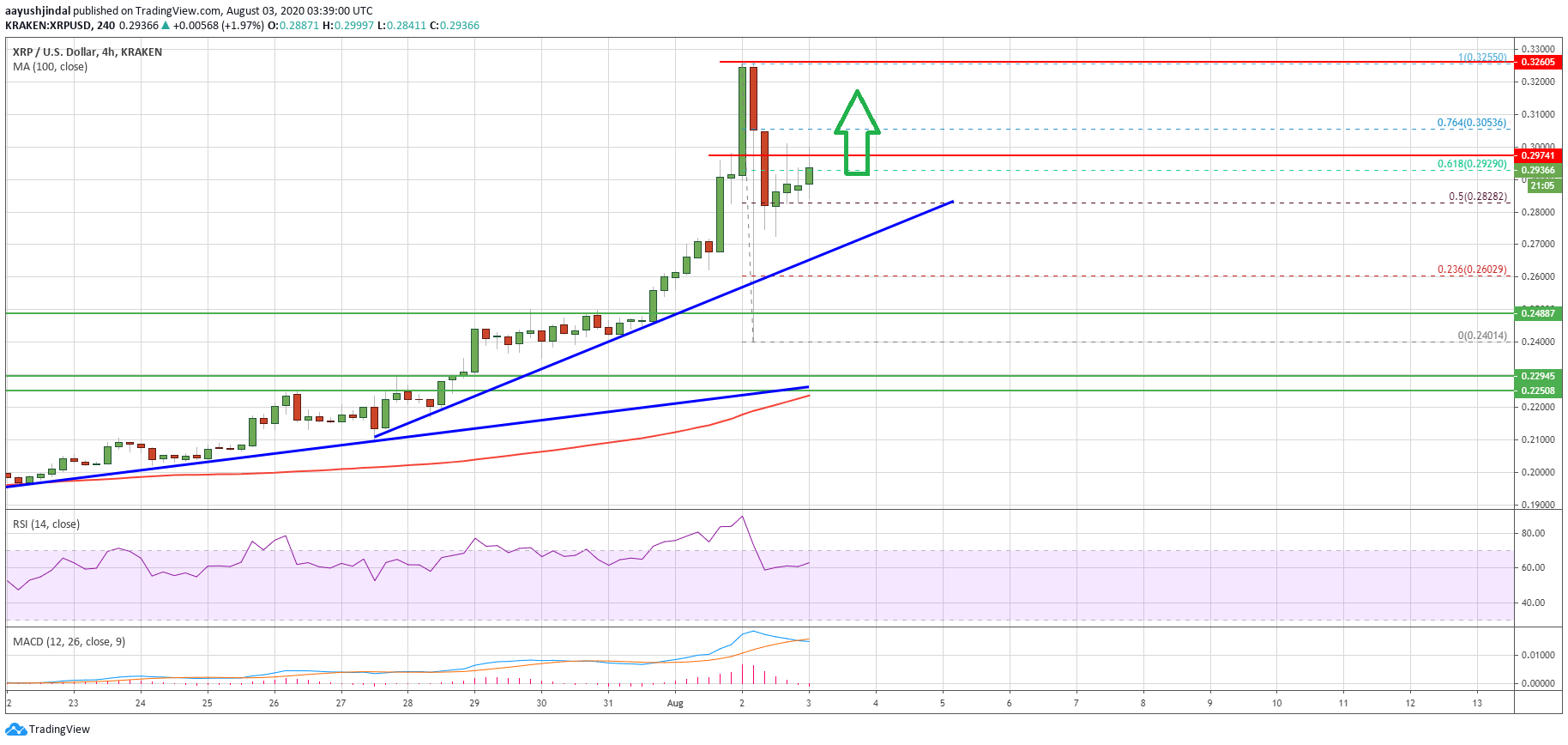Click the MA (100, close) indicator label
Viewport: 1568px width, 745px height.
tap(50, 66)
